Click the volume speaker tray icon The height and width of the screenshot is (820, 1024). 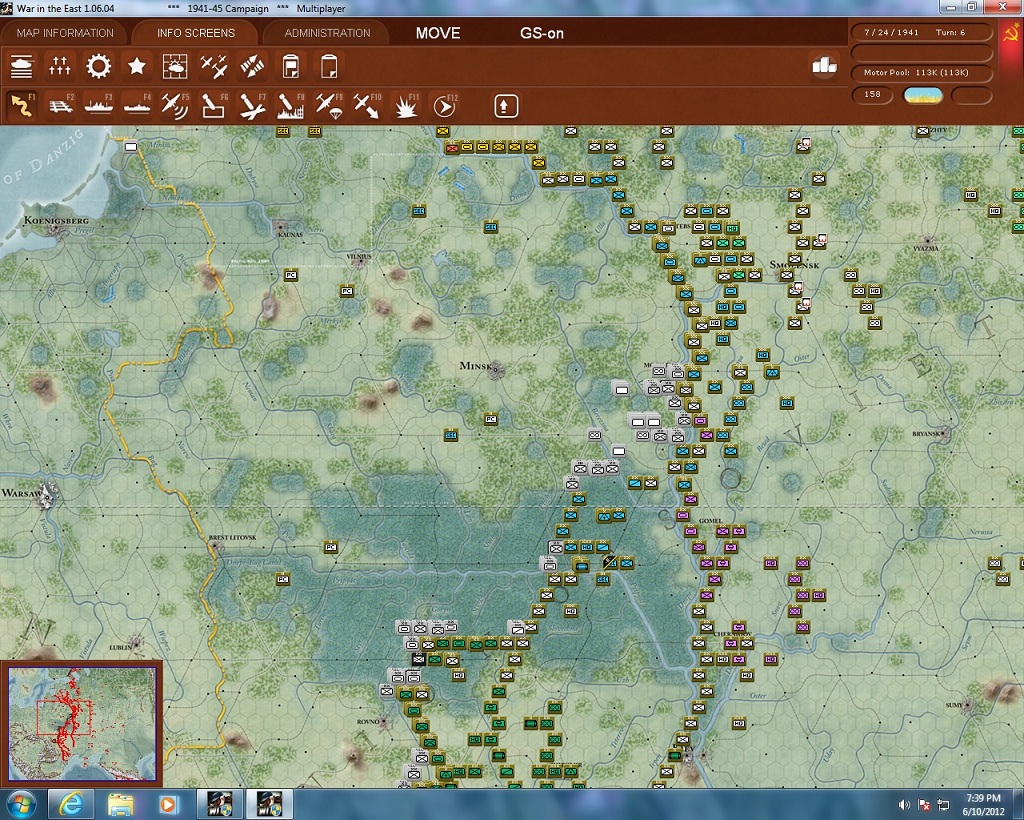904,804
